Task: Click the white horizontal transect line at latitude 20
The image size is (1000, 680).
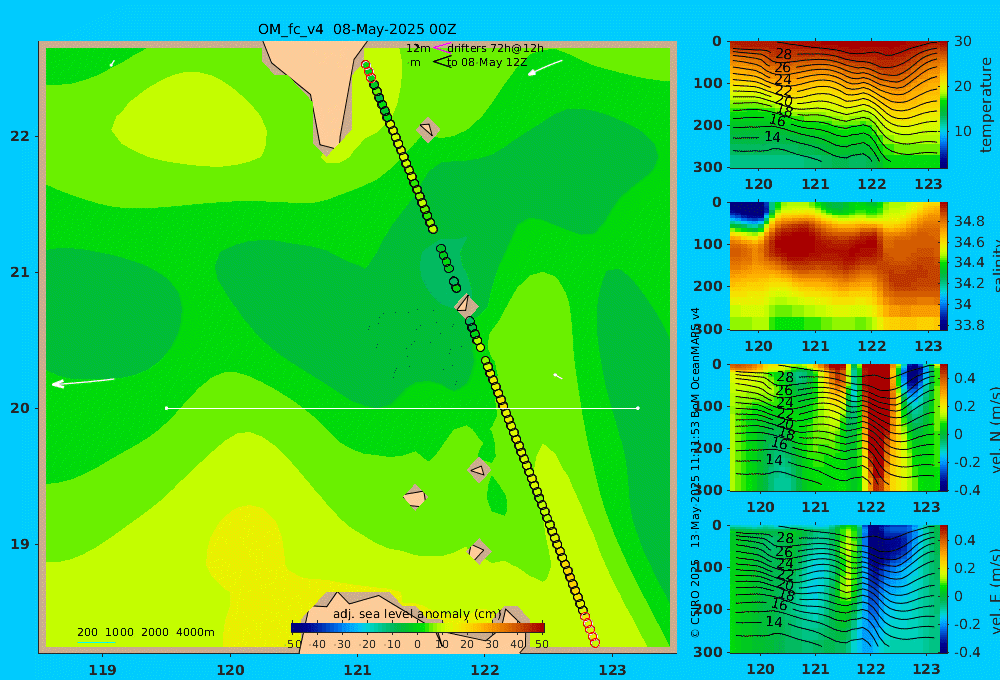Action: tap(402, 408)
